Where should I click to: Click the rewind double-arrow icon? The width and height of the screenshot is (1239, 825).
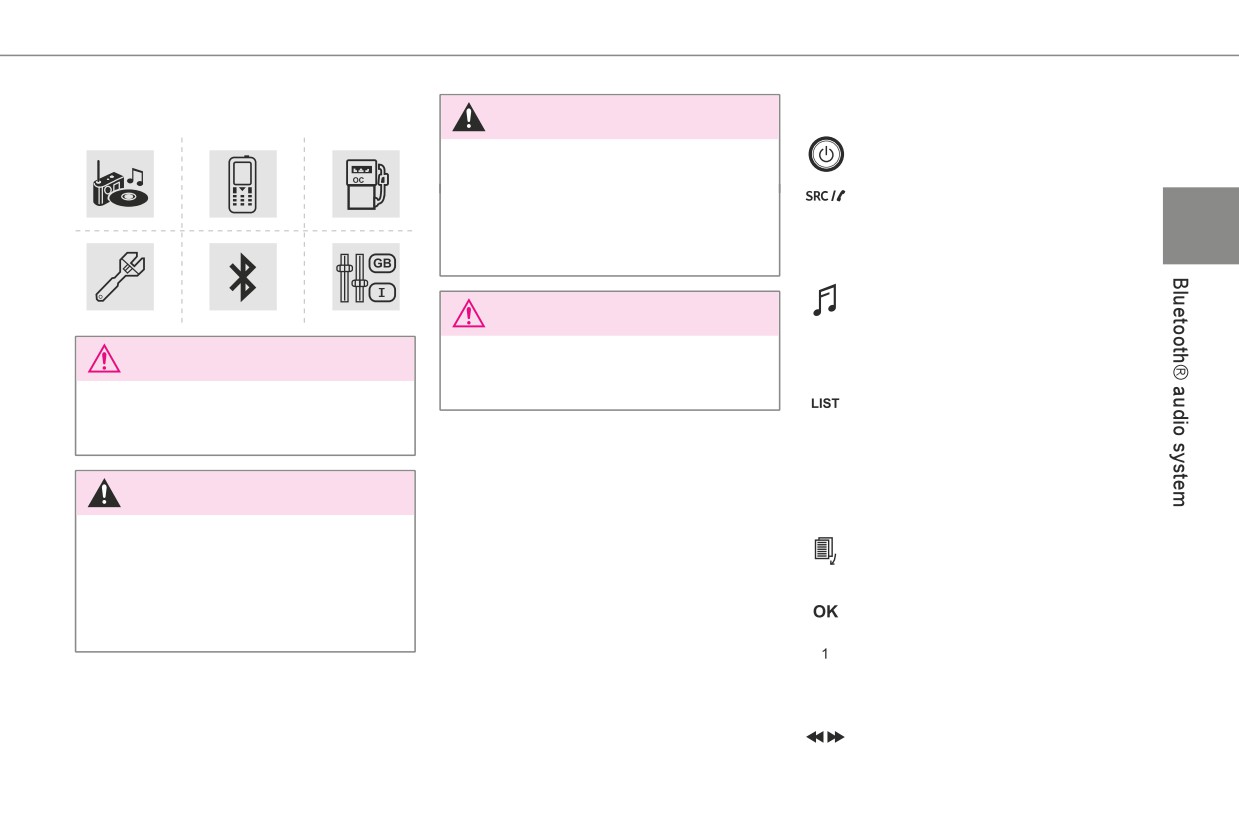(815, 737)
